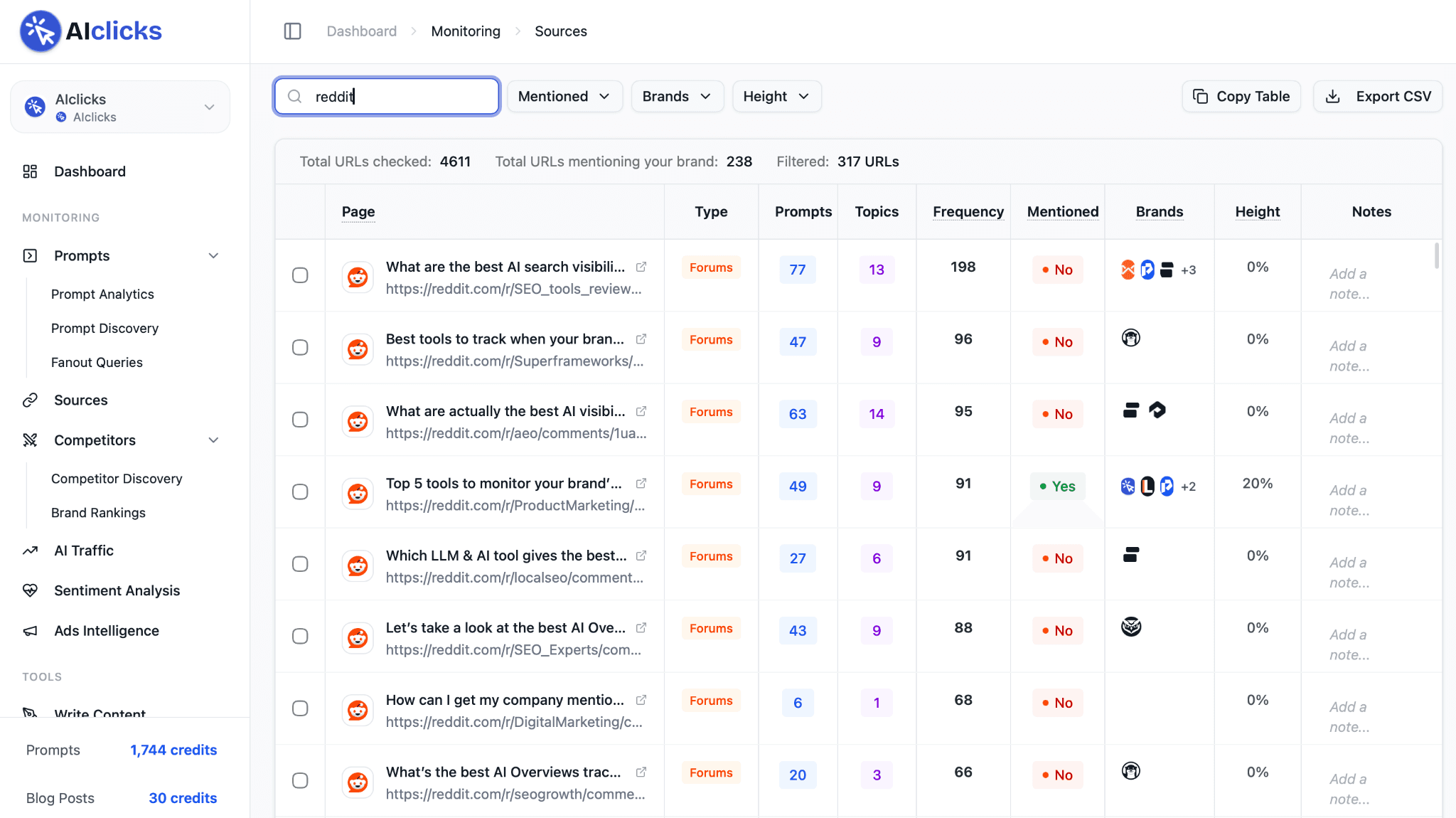This screenshot has height=818, width=1456.
Task: Click the AI Traffic trend icon
Action: coord(30,551)
